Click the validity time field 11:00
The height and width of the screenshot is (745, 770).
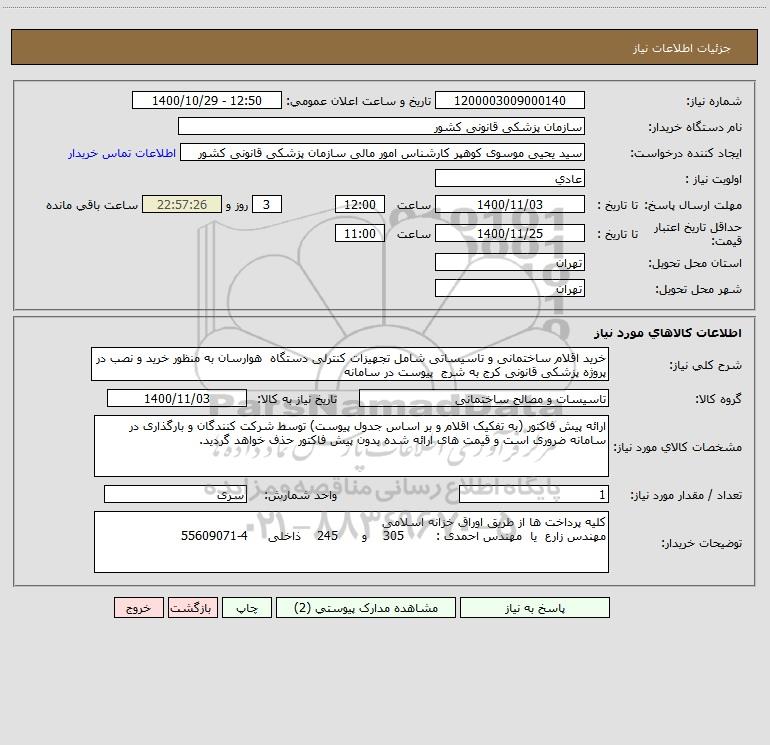coord(359,233)
